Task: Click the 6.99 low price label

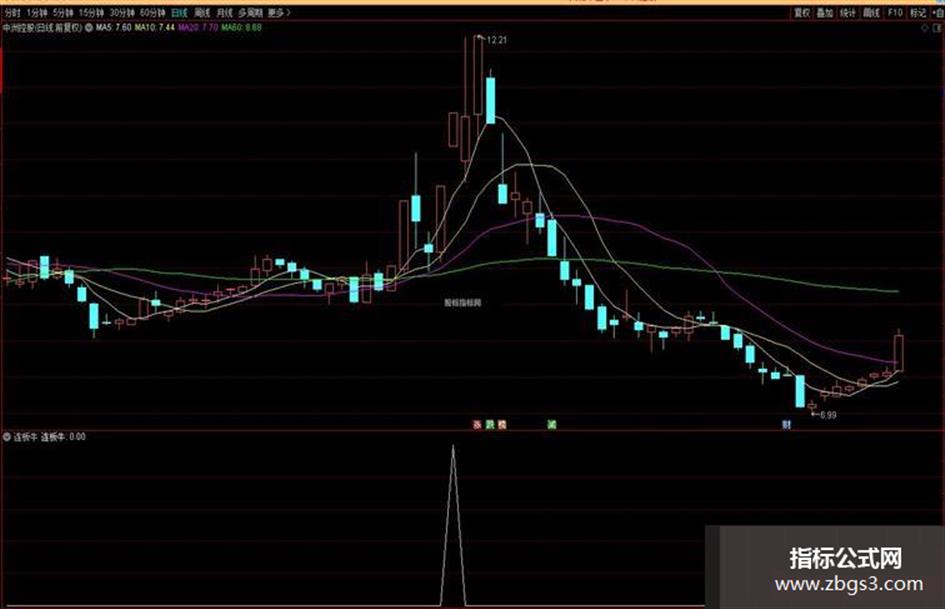Action: tap(828, 415)
